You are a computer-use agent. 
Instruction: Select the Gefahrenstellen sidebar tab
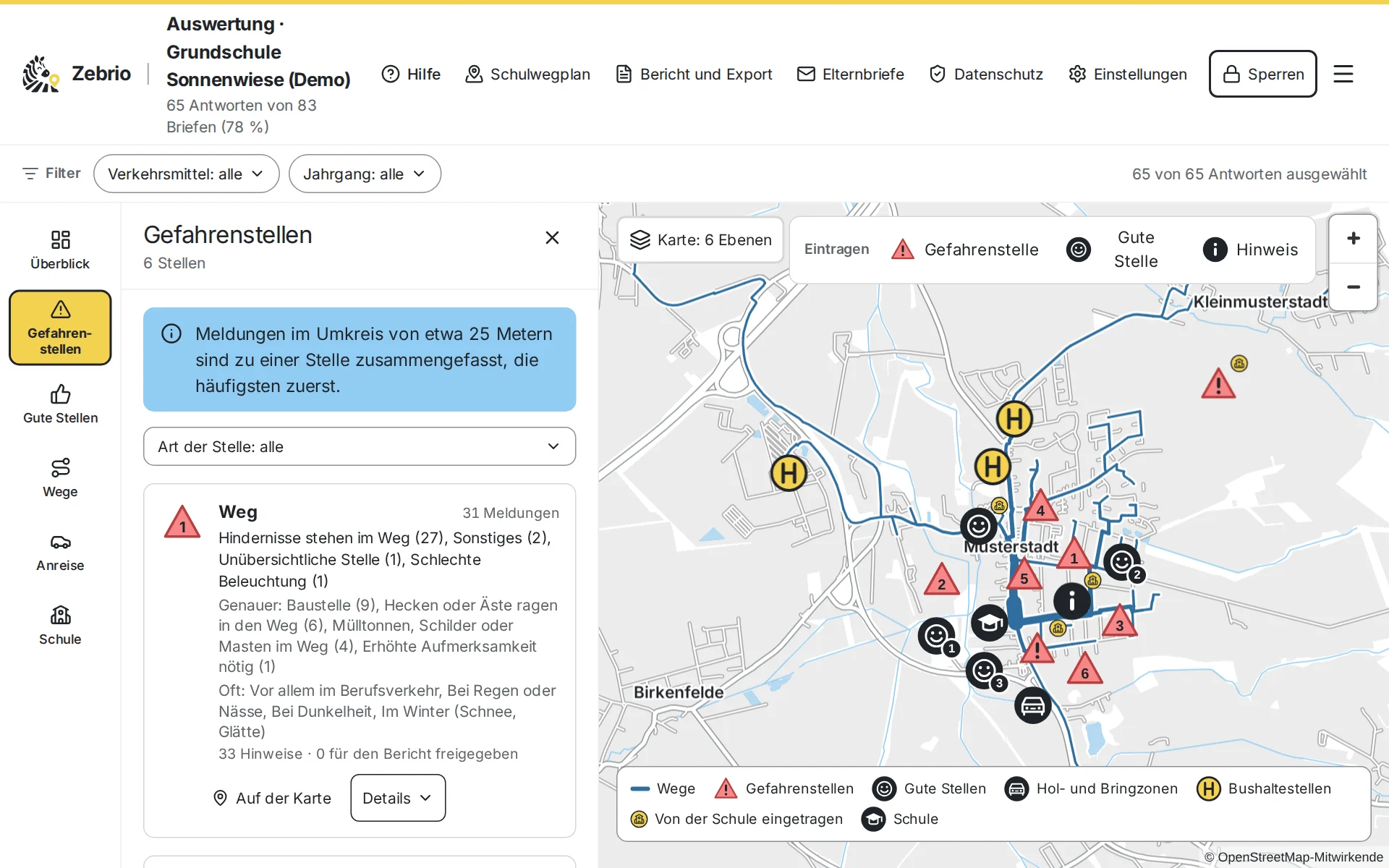tap(60, 328)
